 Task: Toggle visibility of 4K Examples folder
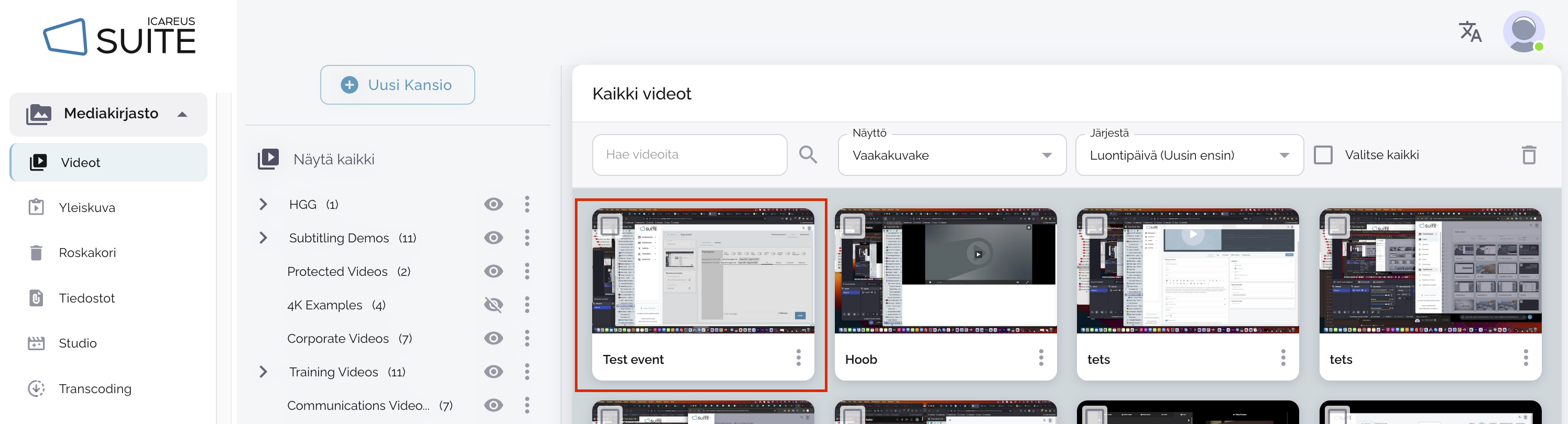pos(493,305)
